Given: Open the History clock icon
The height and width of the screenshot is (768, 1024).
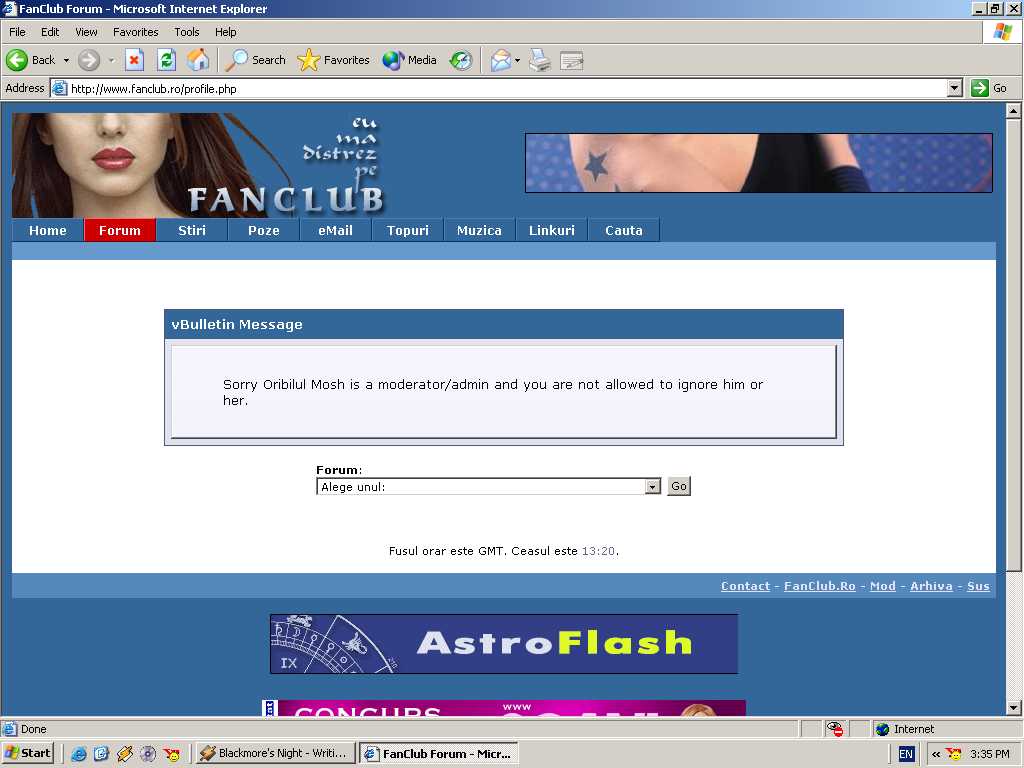Looking at the screenshot, I should pyautogui.click(x=461, y=60).
